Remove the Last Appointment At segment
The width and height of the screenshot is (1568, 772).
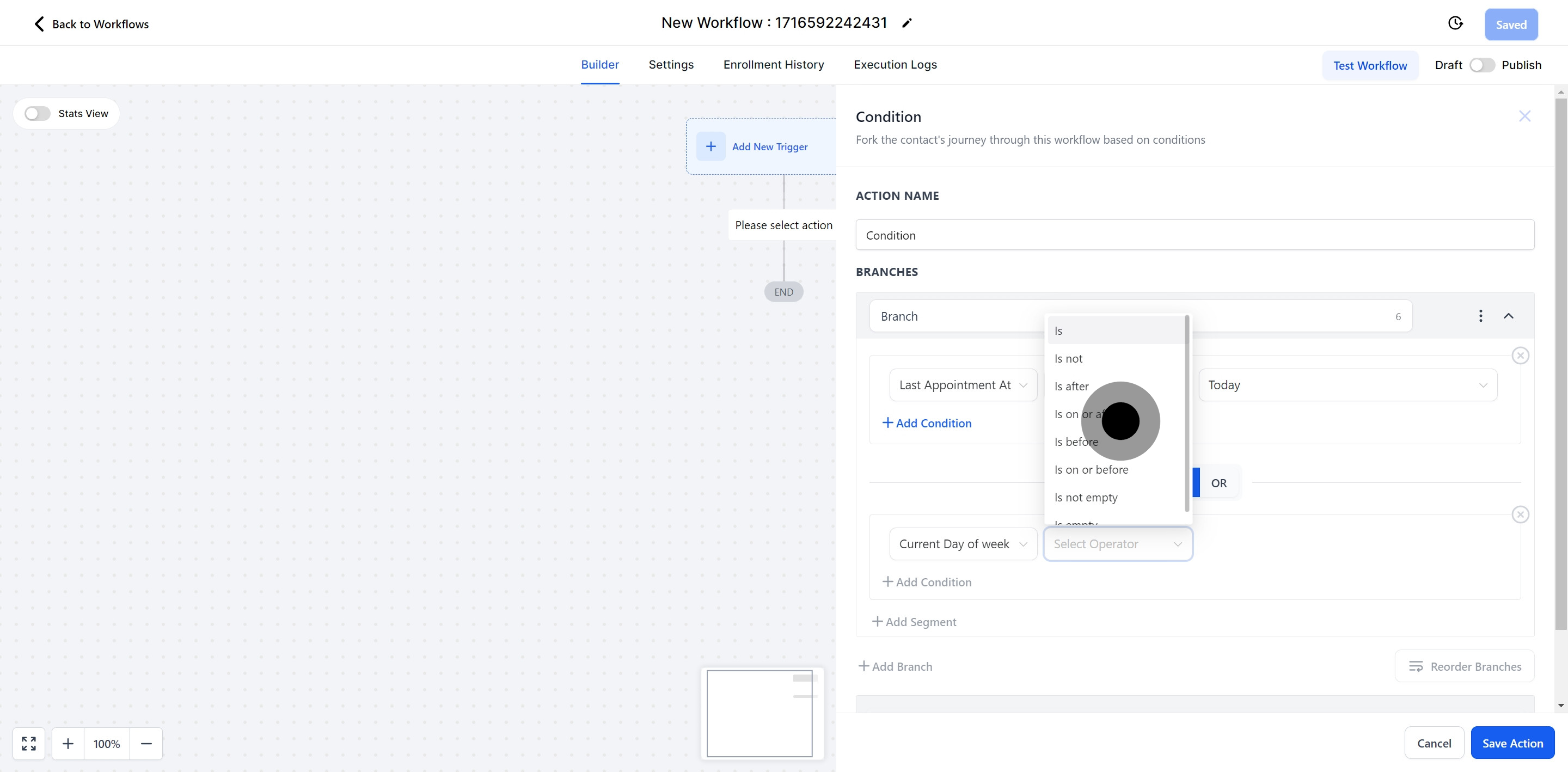[x=1520, y=356]
